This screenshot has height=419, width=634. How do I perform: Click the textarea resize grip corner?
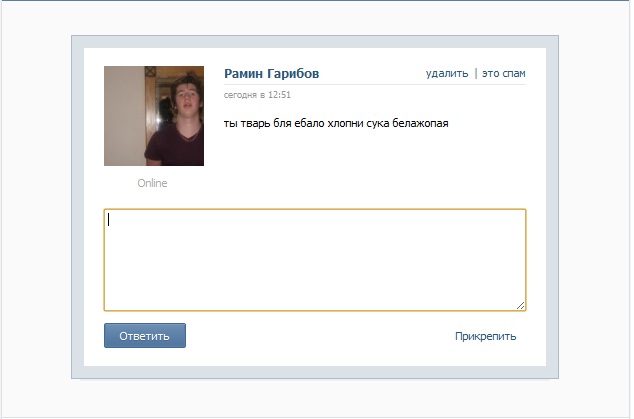(x=521, y=306)
